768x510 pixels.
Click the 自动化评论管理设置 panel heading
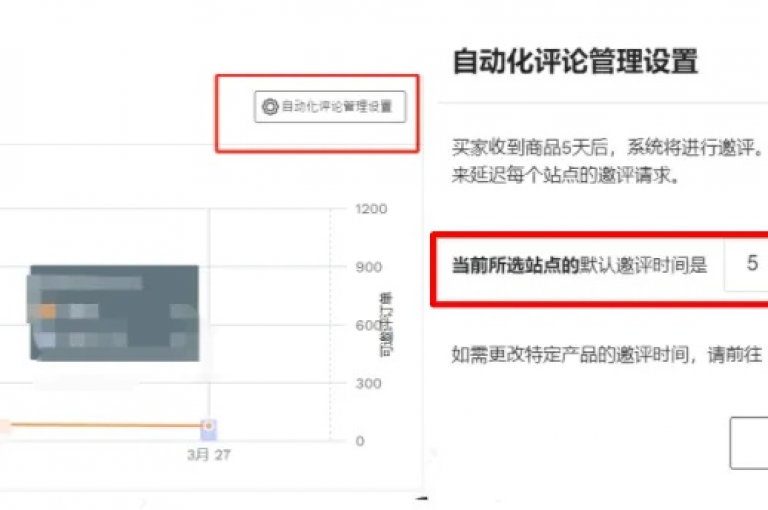click(575, 61)
